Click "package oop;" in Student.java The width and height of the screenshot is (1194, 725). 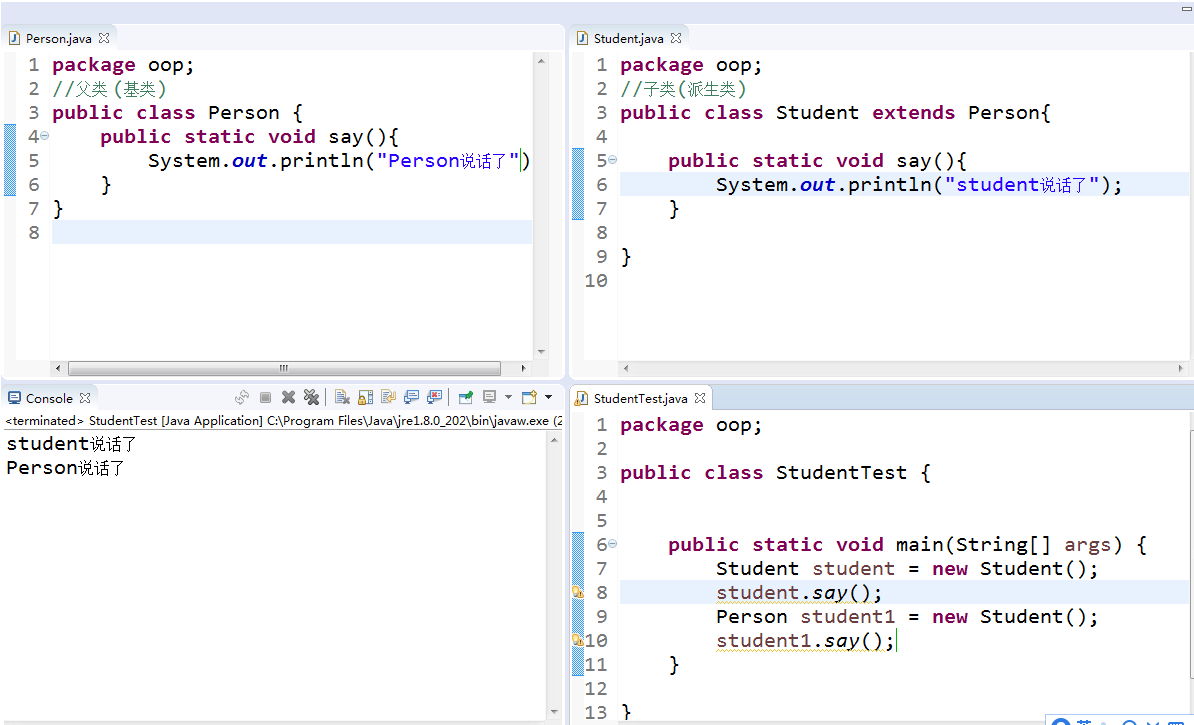pos(691,65)
